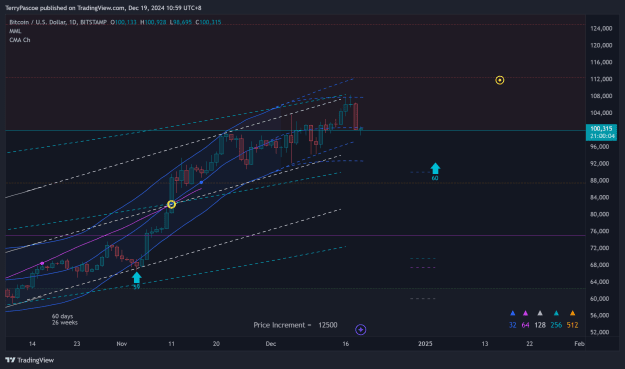
Task: Click the TerryPascoe published header text
Action: tap(103, 8)
